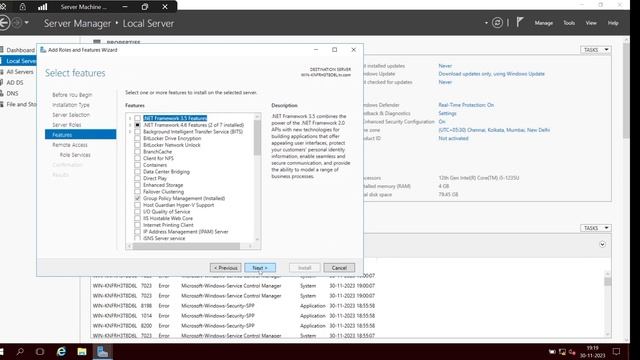
Task: Go back using Server Manager back arrow
Action: 4,23
